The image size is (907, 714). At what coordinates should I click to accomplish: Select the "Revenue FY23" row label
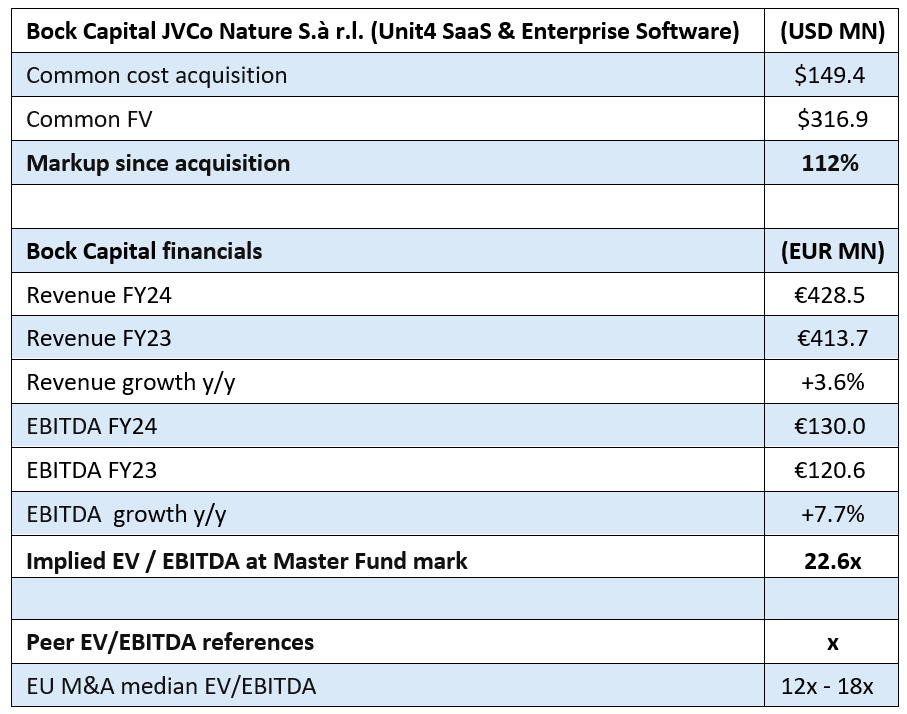coord(99,338)
